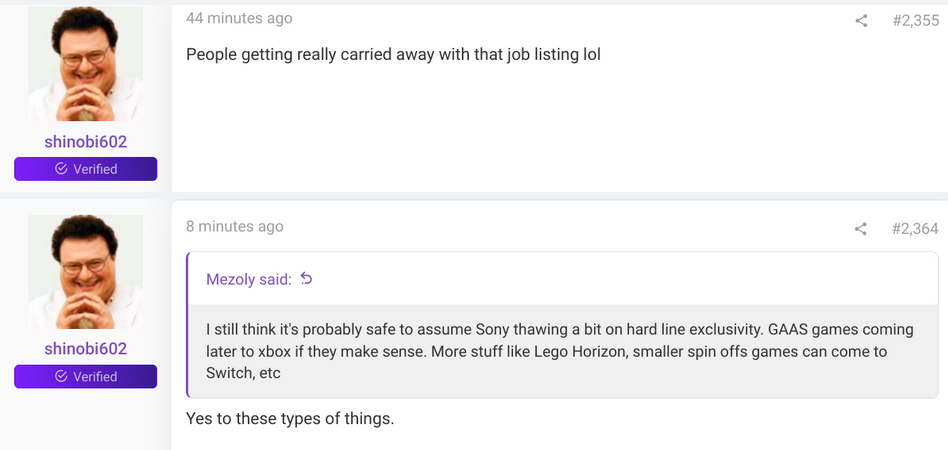Open shinobi602 profile from the first post username
The image size is (948, 450).
(x=86, y=142)
